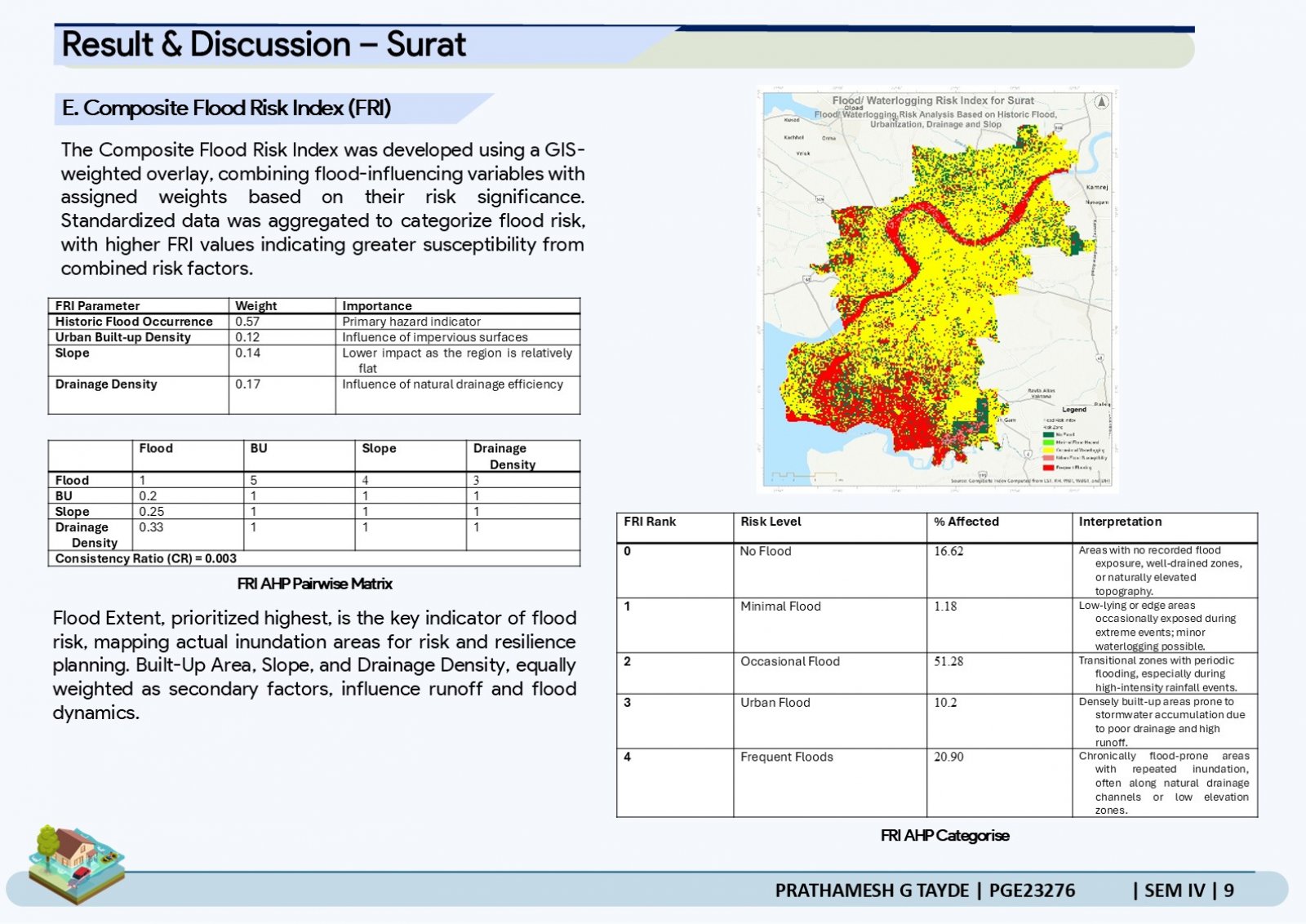The image size is (1306, 924).
Task: Select 'Lower impact as the region' cell text
Action: (457, 360)
